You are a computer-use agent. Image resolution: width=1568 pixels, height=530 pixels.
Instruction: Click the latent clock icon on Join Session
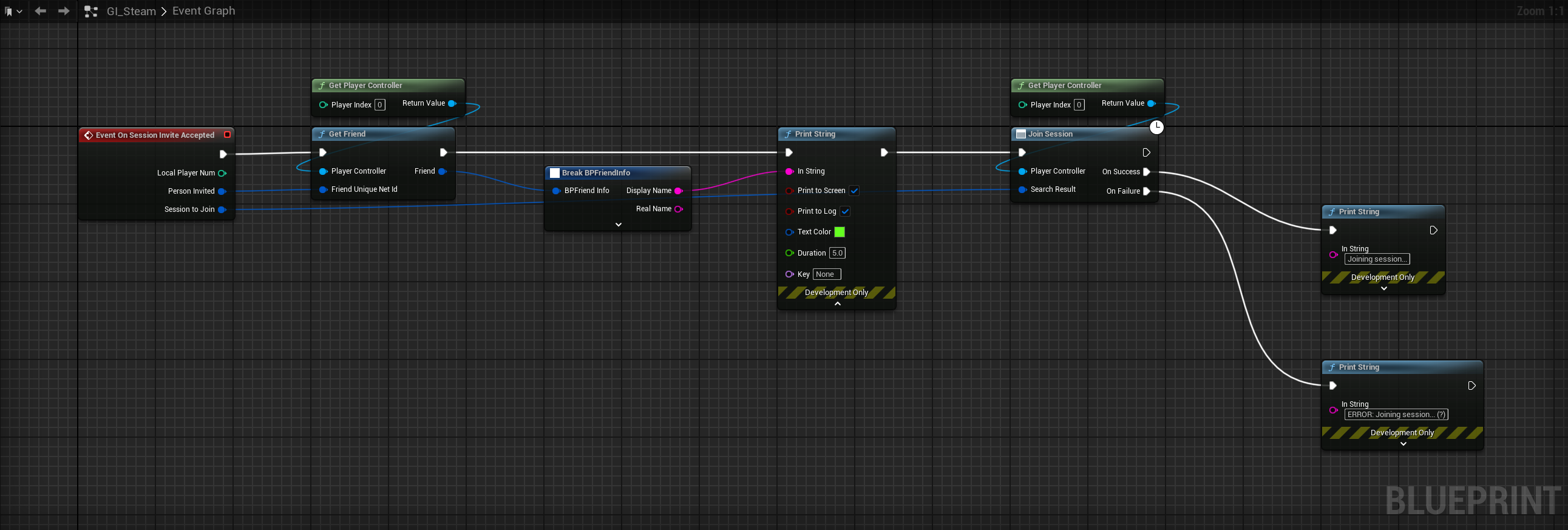pos(1156,126)
